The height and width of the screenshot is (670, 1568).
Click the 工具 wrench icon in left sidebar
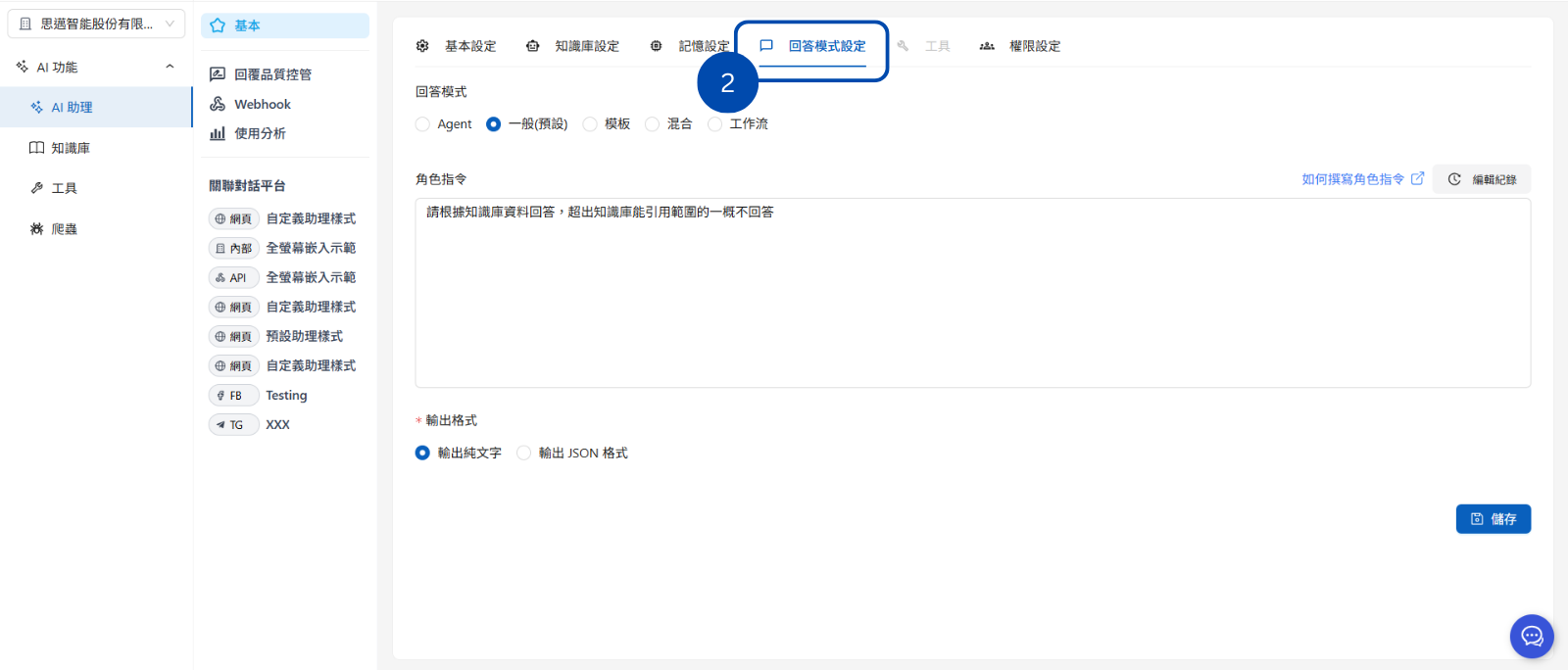(x=36, y=188)
